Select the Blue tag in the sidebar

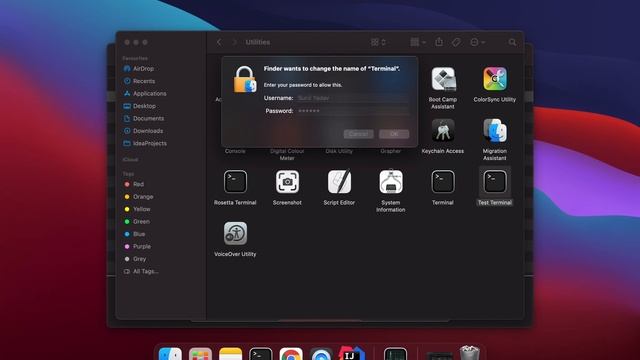tap(134, 234)
